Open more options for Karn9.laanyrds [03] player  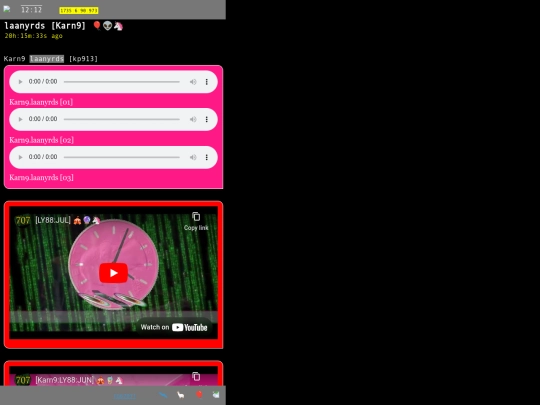point(207,157)
